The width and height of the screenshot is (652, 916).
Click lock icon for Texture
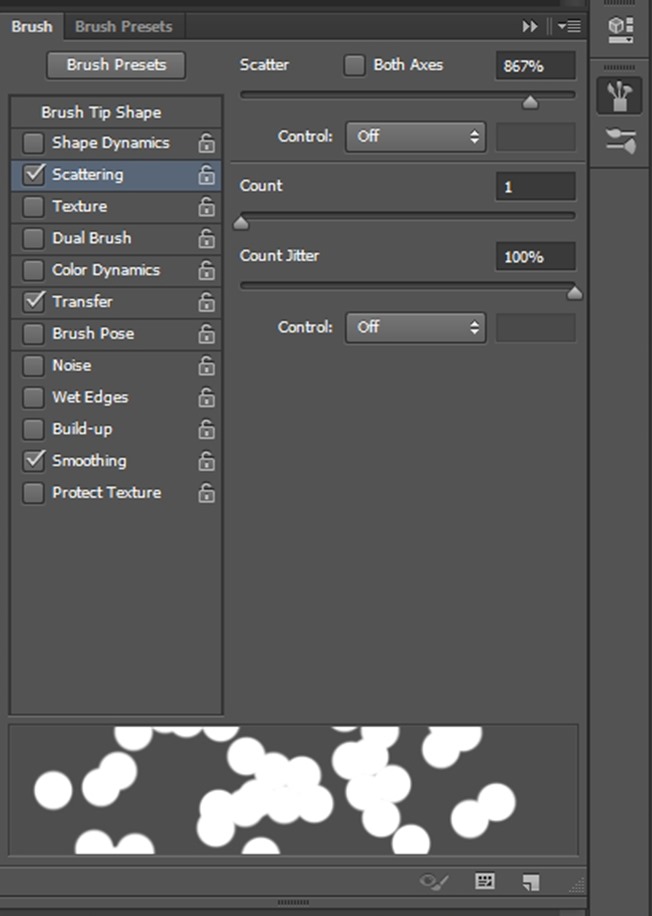tap(206, 206)
